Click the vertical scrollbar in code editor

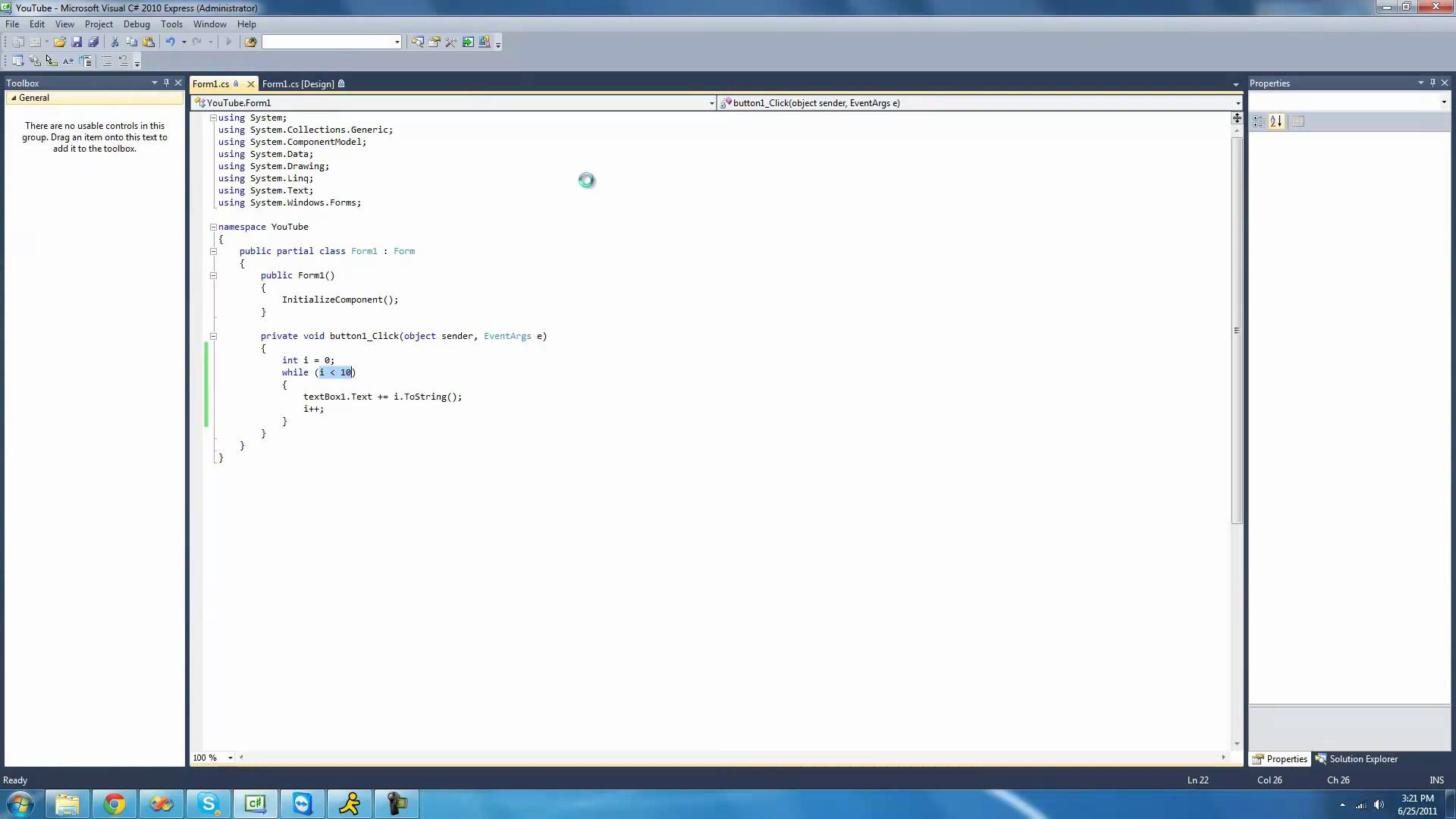point(1237,331)
